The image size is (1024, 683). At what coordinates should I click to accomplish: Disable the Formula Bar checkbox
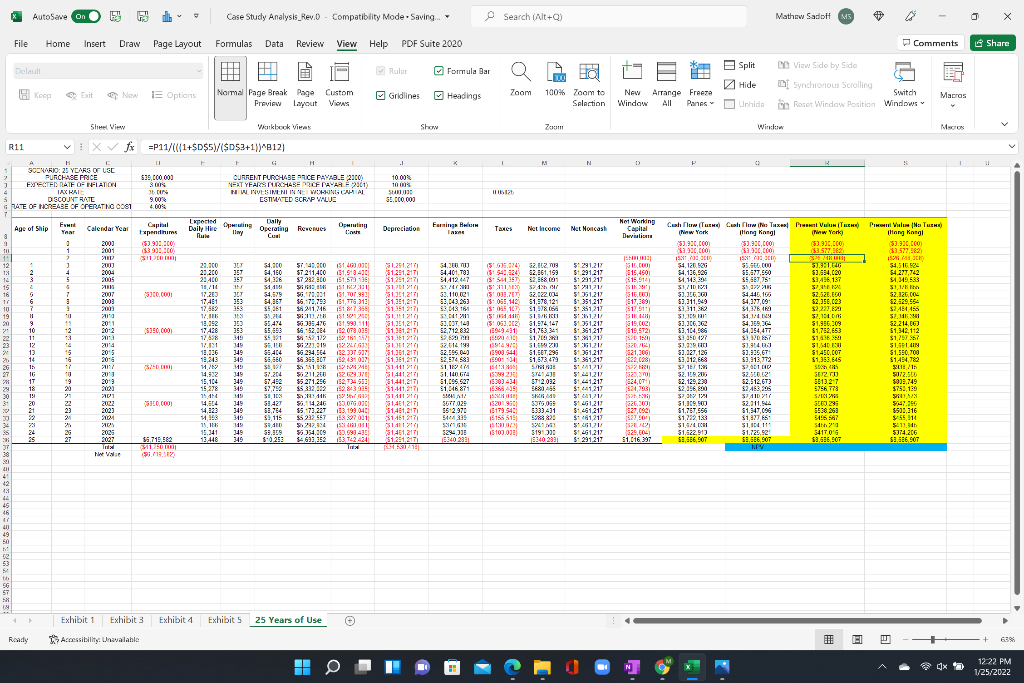tap(437, 71)
